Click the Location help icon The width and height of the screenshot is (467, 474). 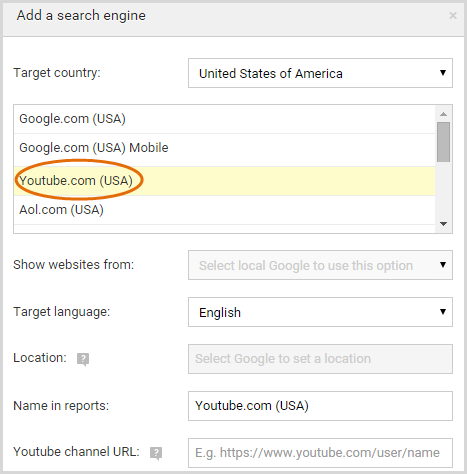point(83,359)
